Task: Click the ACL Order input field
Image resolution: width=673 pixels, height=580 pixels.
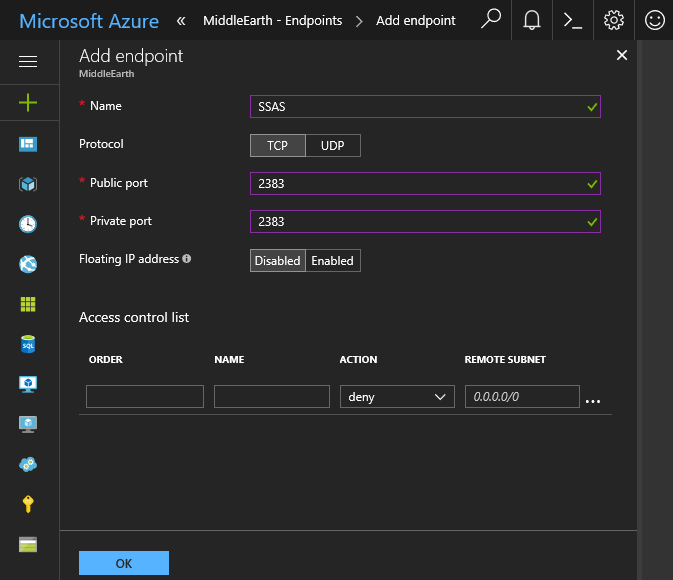Action: pos(145,396)
